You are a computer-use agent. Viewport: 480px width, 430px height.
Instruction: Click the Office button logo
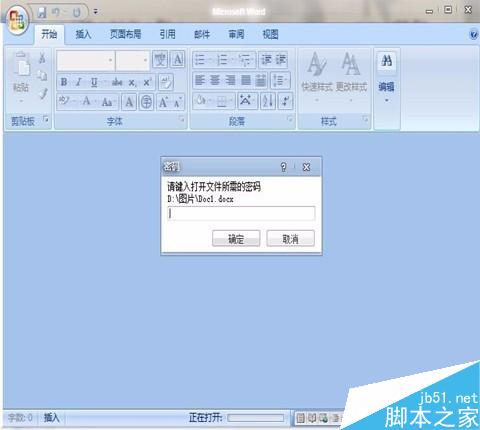click(x=17, y=21)
